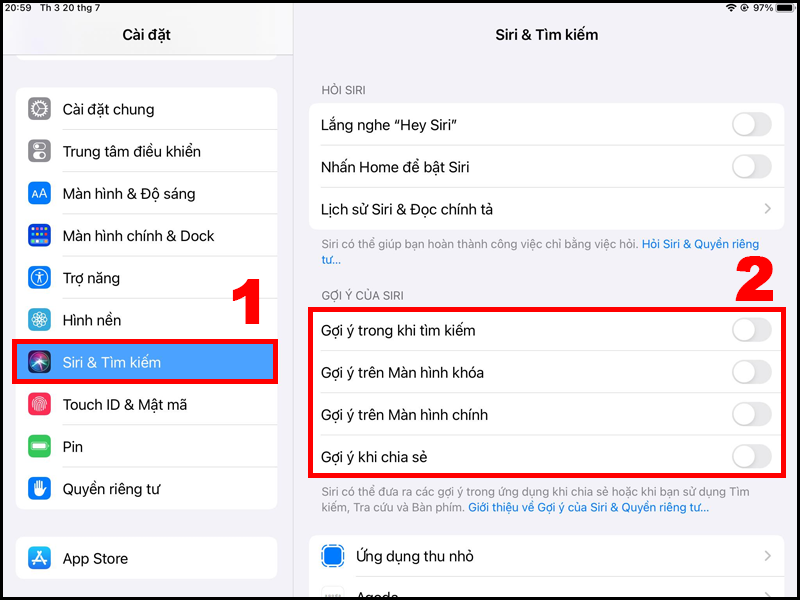Open the App Store icon
This screenshot has width=800, height=600.
coord(39,558)
